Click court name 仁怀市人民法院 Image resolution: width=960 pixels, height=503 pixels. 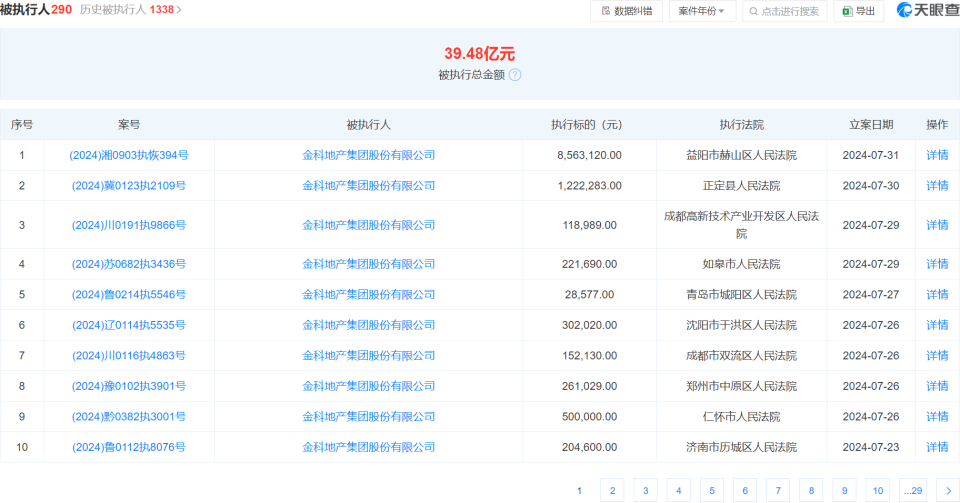pos(741,417)
